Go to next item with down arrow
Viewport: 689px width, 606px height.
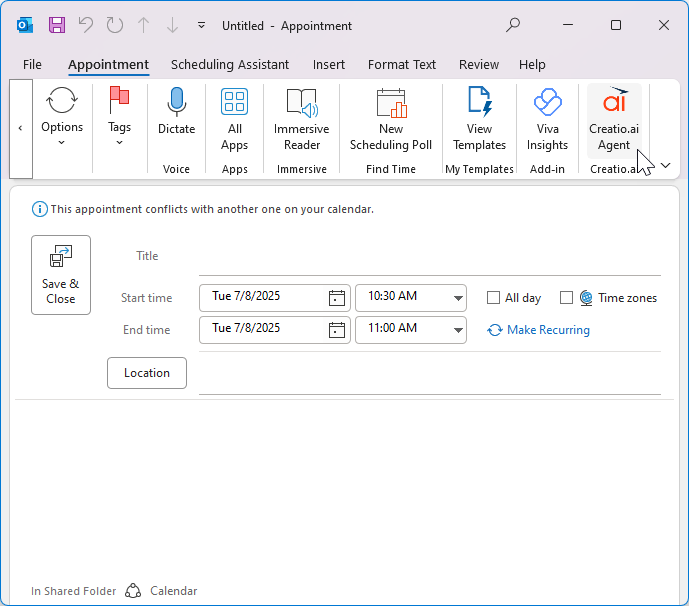pyautogui.click(x=173, y=25)
